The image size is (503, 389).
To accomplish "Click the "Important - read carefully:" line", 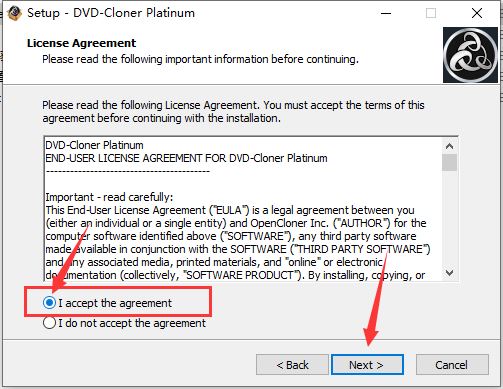I will coord(109,197).
